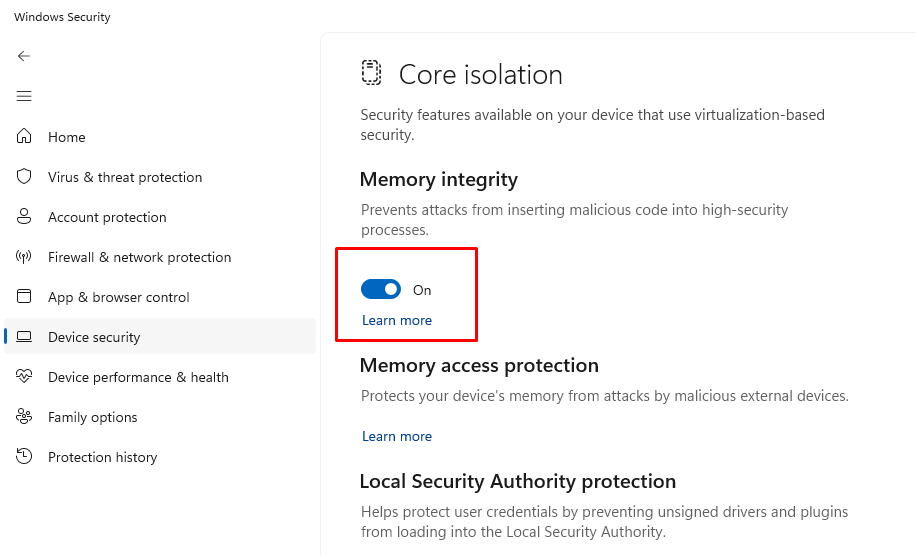Click the Core isolation page title
Viewport: 916px width, 556px height.
coord(480,75)
